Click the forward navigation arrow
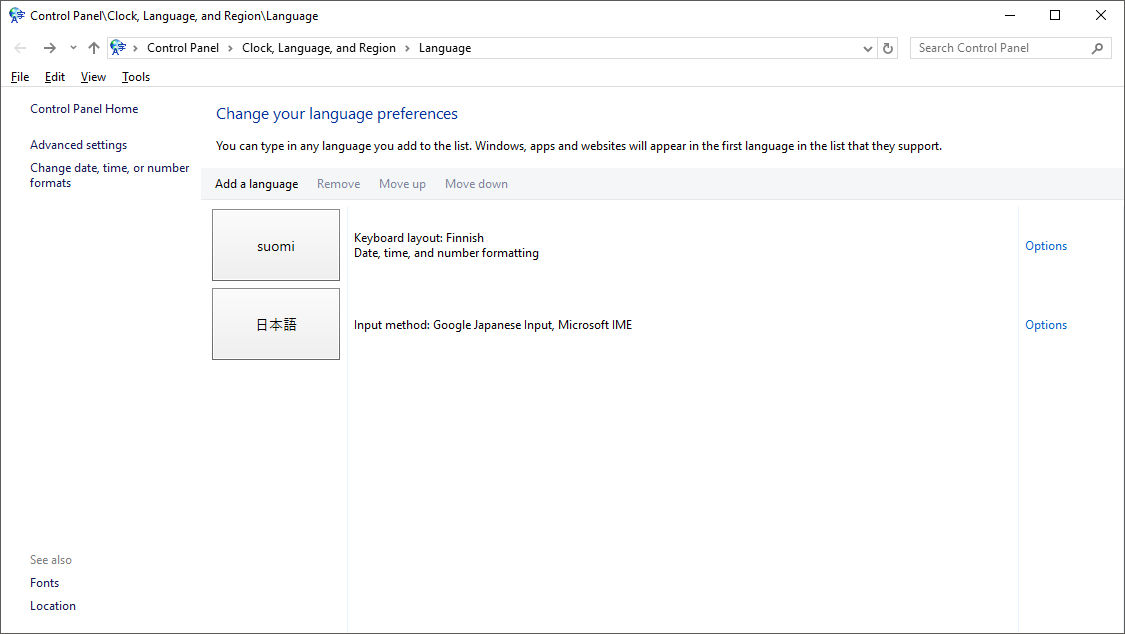Screen dimensions: 1125x634 (x=49, y=48)
